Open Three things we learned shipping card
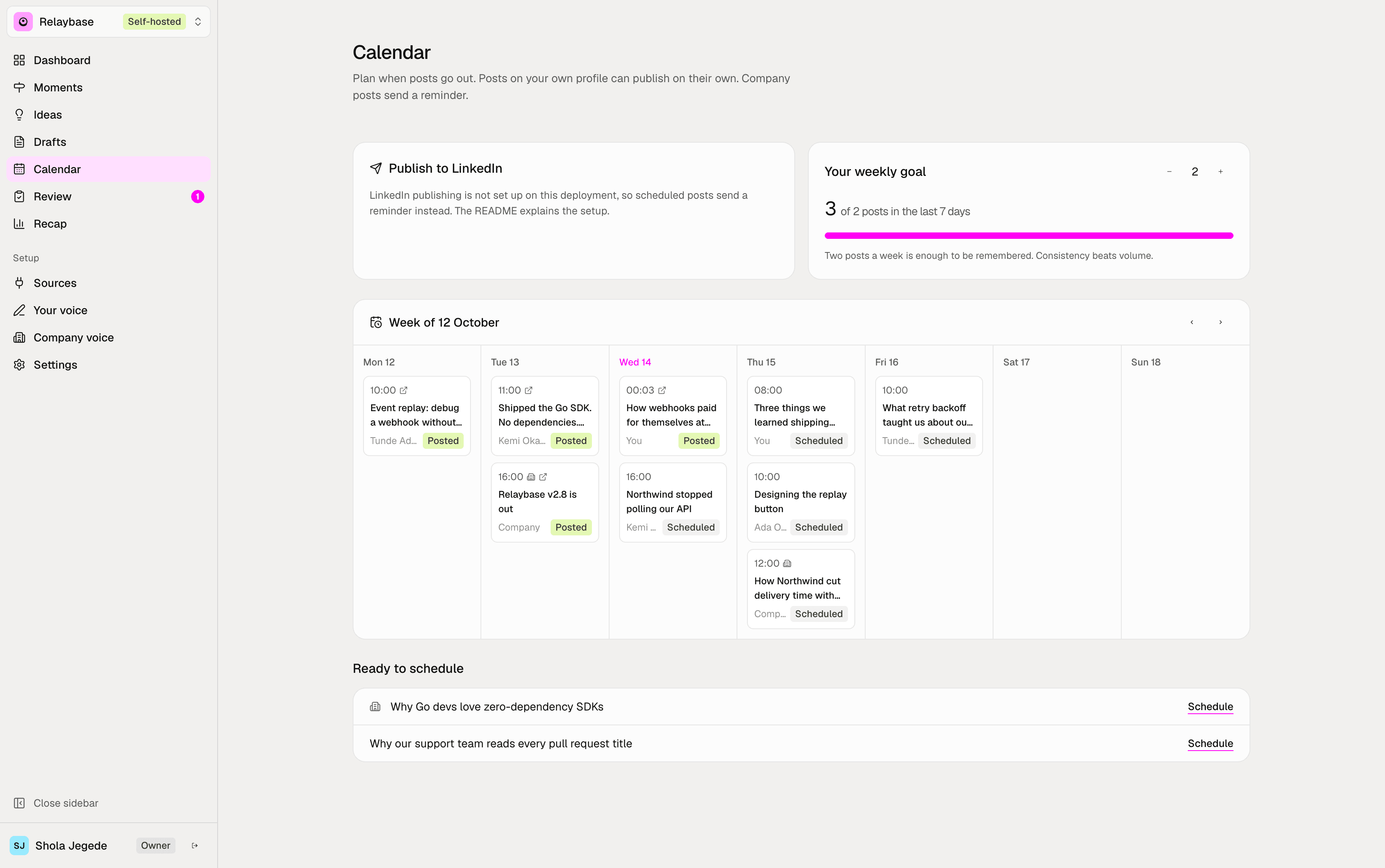 point(801,416)
